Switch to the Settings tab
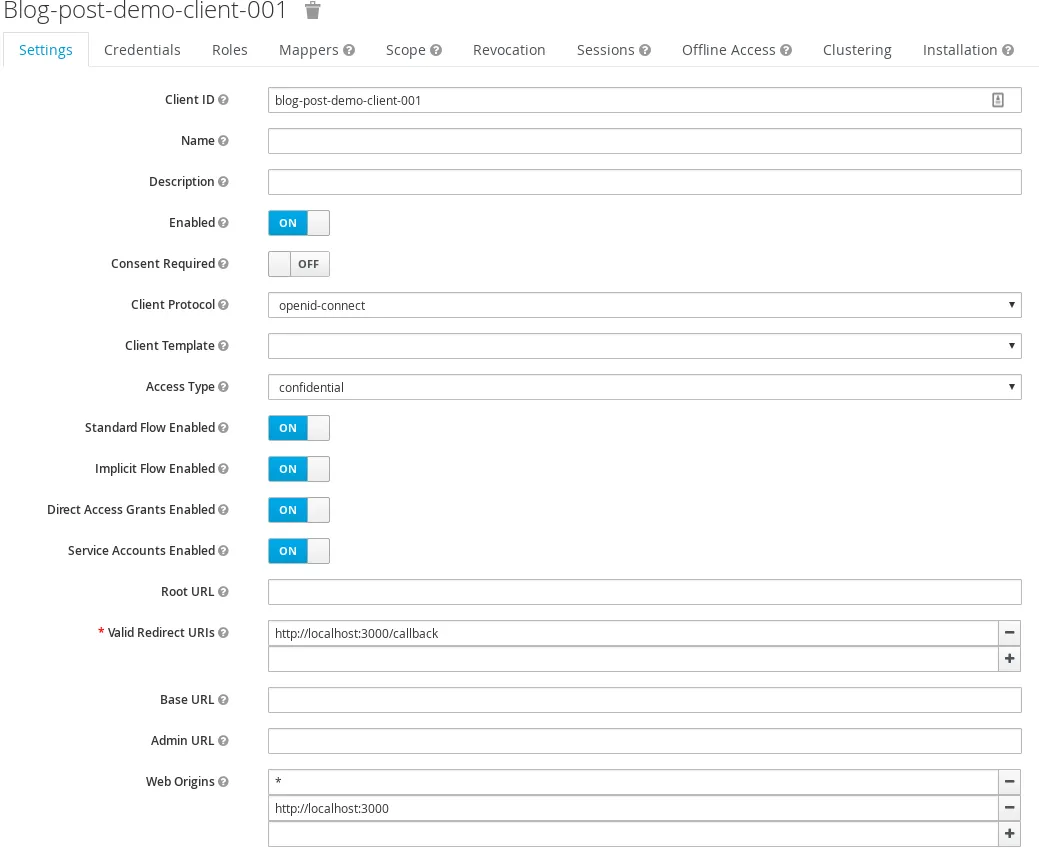This screenshot has width=1039, height=861. coord(46,50)
